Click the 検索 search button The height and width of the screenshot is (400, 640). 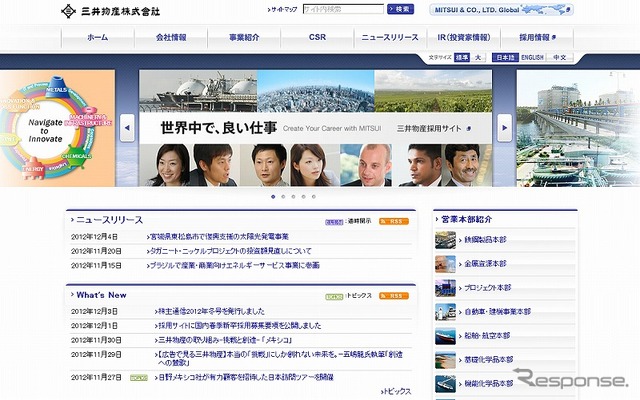400,9
